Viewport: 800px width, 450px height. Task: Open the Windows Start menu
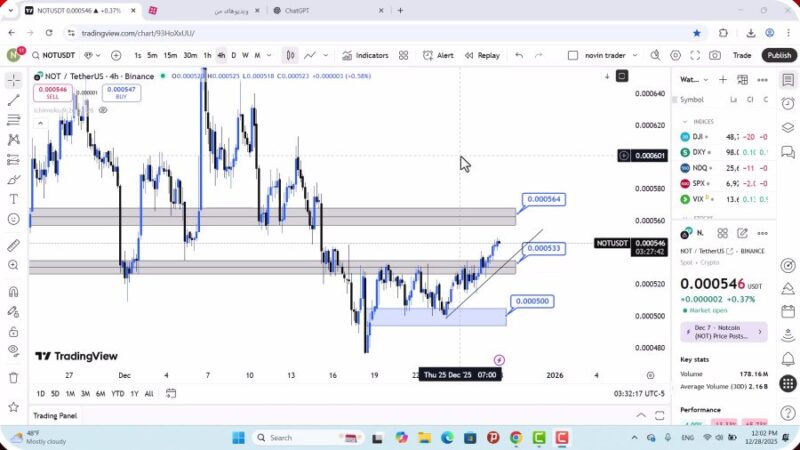tap(239, 437)
